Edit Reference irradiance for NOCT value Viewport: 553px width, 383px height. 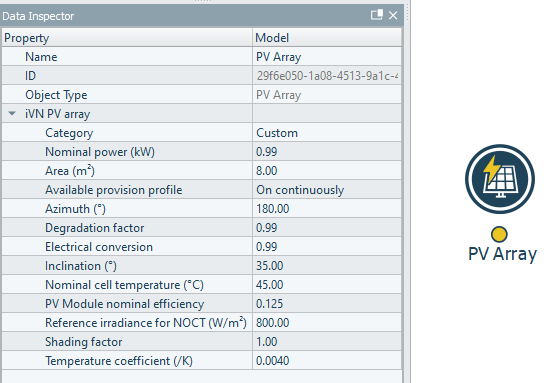pyautogui.click(x=327, y=323)
